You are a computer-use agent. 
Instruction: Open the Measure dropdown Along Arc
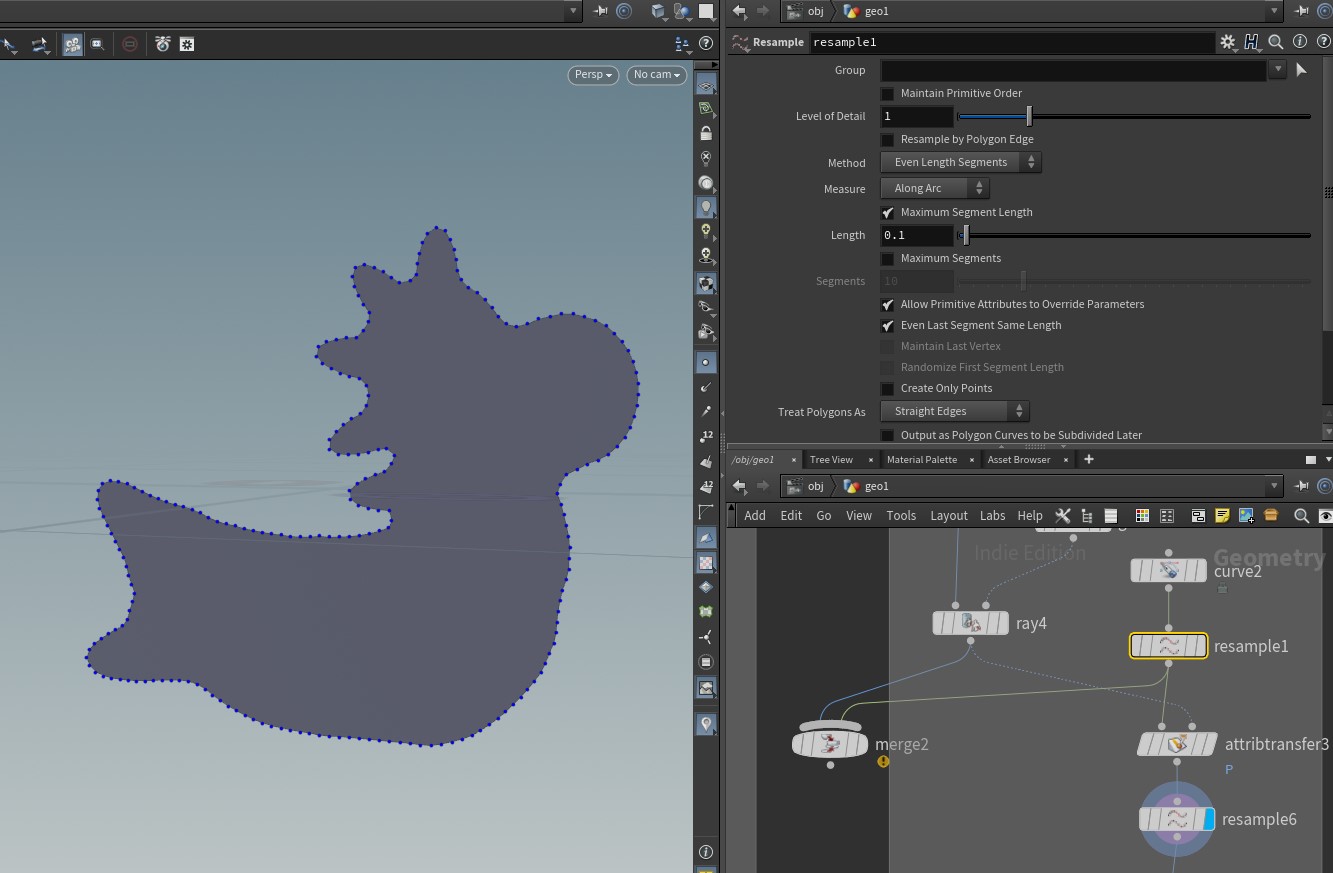pyautogui.click(x=934, y=188)
